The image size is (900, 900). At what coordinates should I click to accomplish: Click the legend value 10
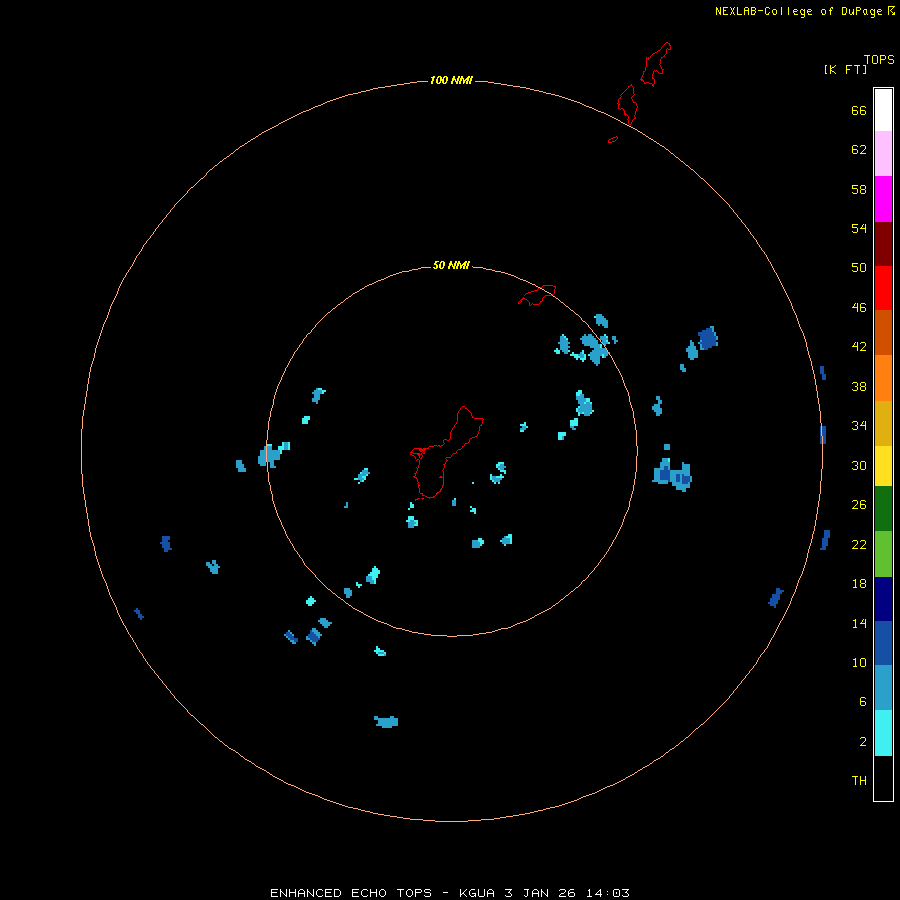click(x=859, y=663)
